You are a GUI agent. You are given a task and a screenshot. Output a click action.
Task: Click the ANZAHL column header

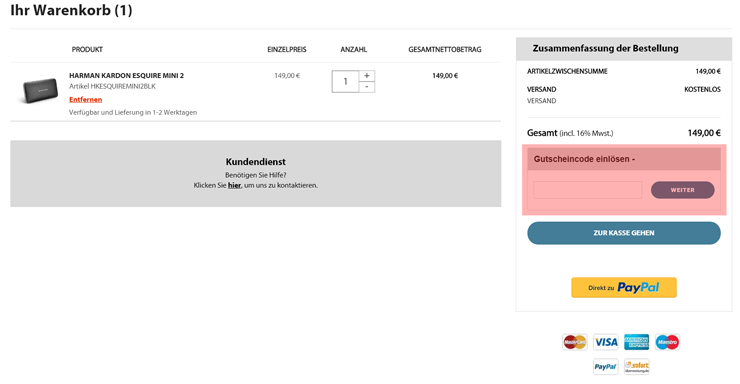353,50
